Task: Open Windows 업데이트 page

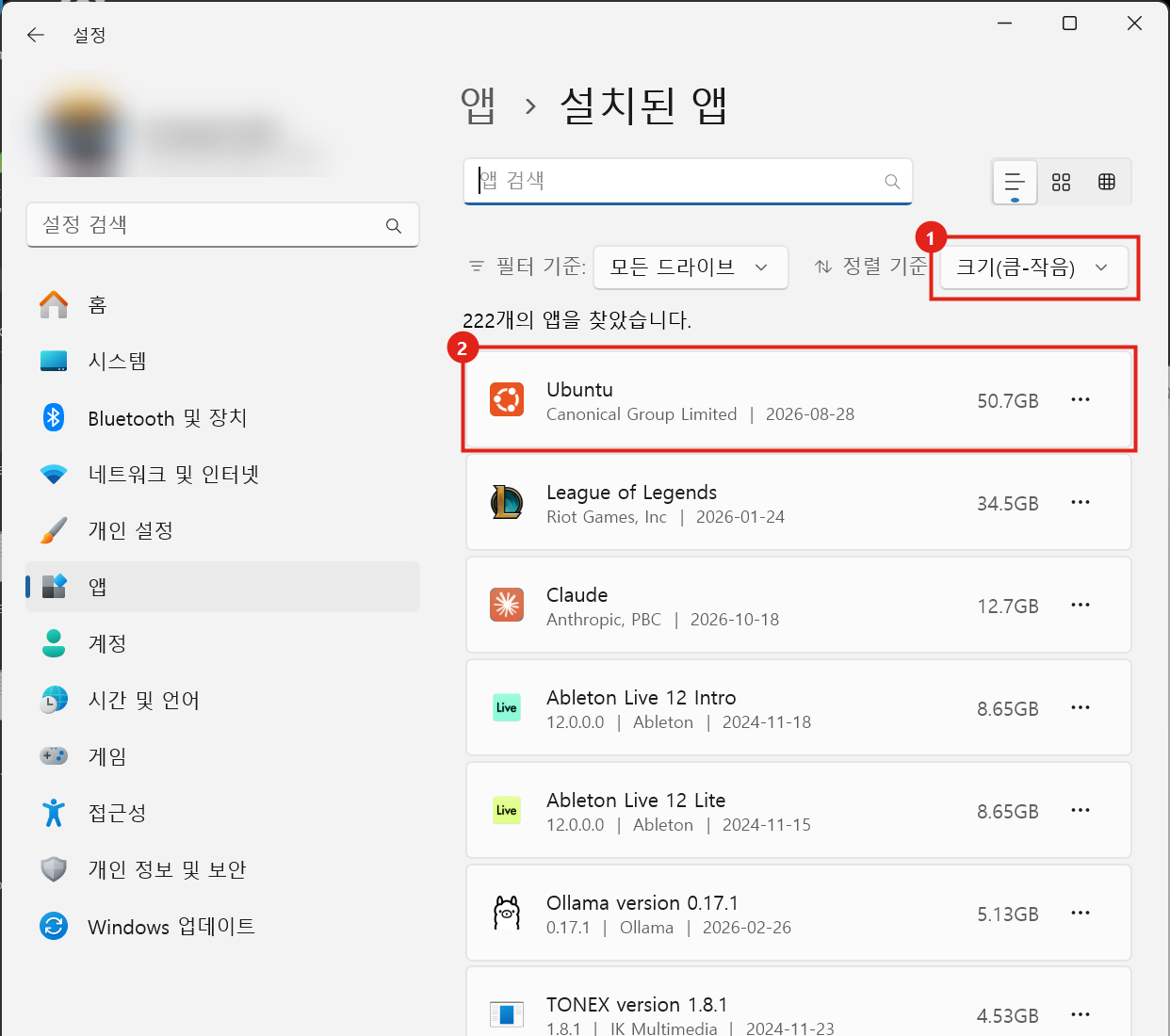Action: pyautogui.click(x=223, y=926)
